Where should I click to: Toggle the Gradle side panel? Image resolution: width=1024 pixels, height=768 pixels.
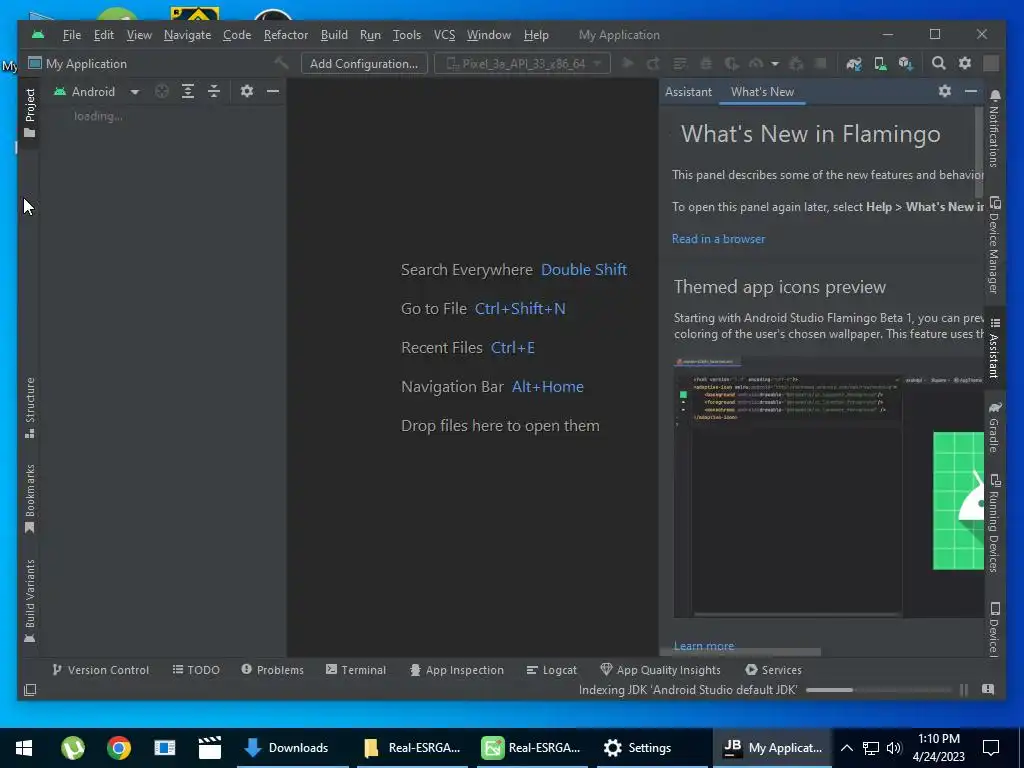coord(994,427)
